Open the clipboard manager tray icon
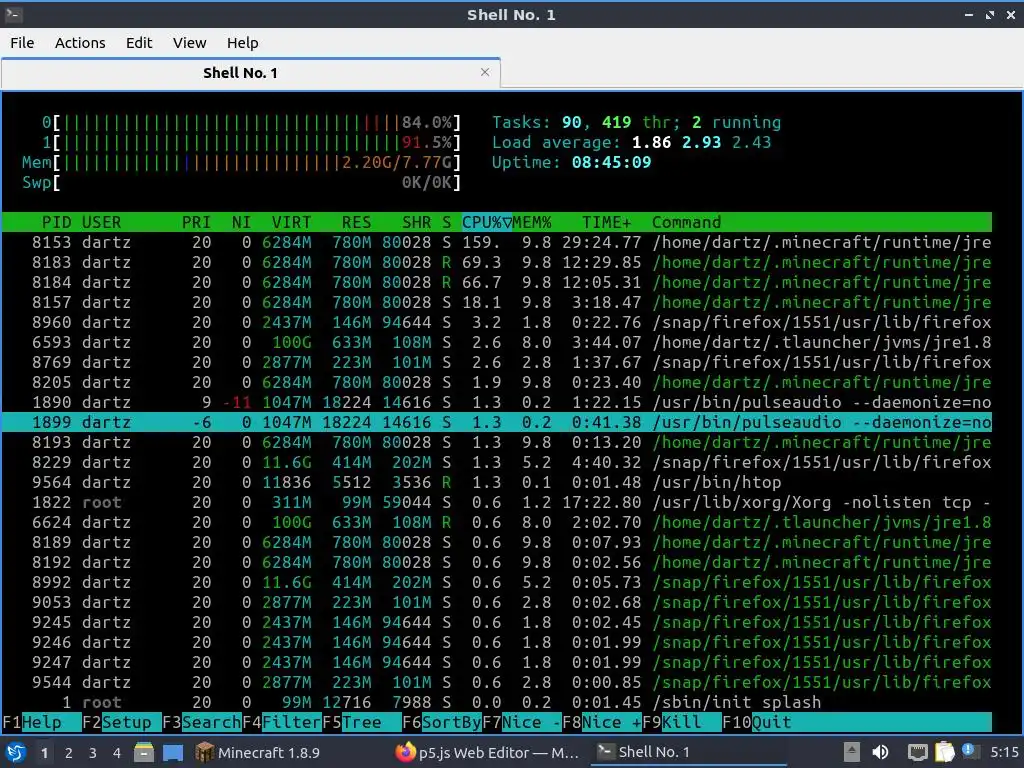This screenshot has height=768, width=1024. pyautogui.click(x=944, y=752)
